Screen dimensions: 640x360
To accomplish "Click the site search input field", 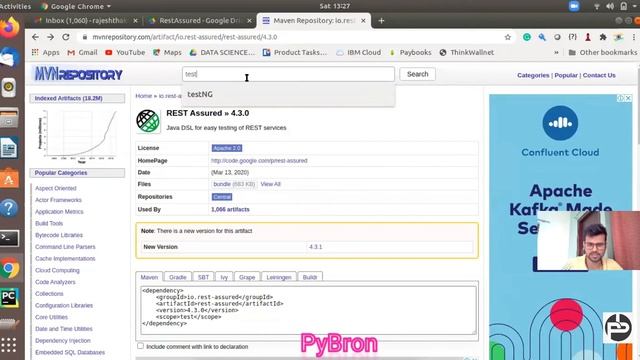I will pos(288,74).
